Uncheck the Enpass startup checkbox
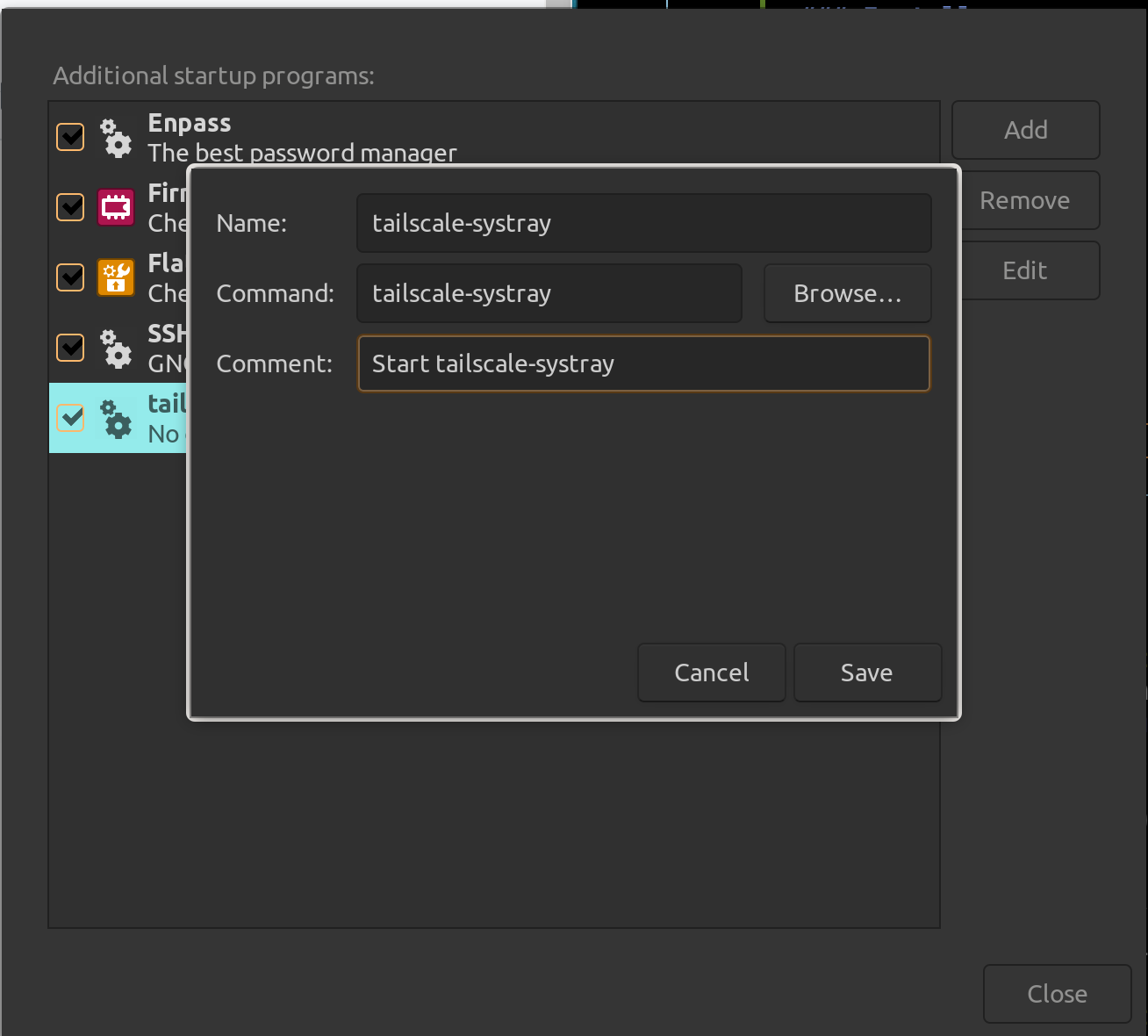Screen dimensions: 1148x1036 [70, 137]
